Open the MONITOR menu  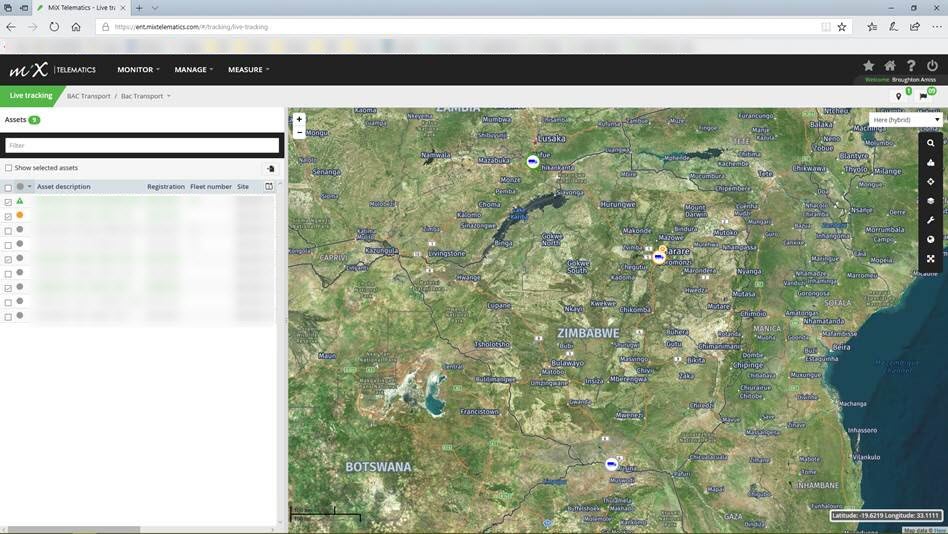pos(138,70)
